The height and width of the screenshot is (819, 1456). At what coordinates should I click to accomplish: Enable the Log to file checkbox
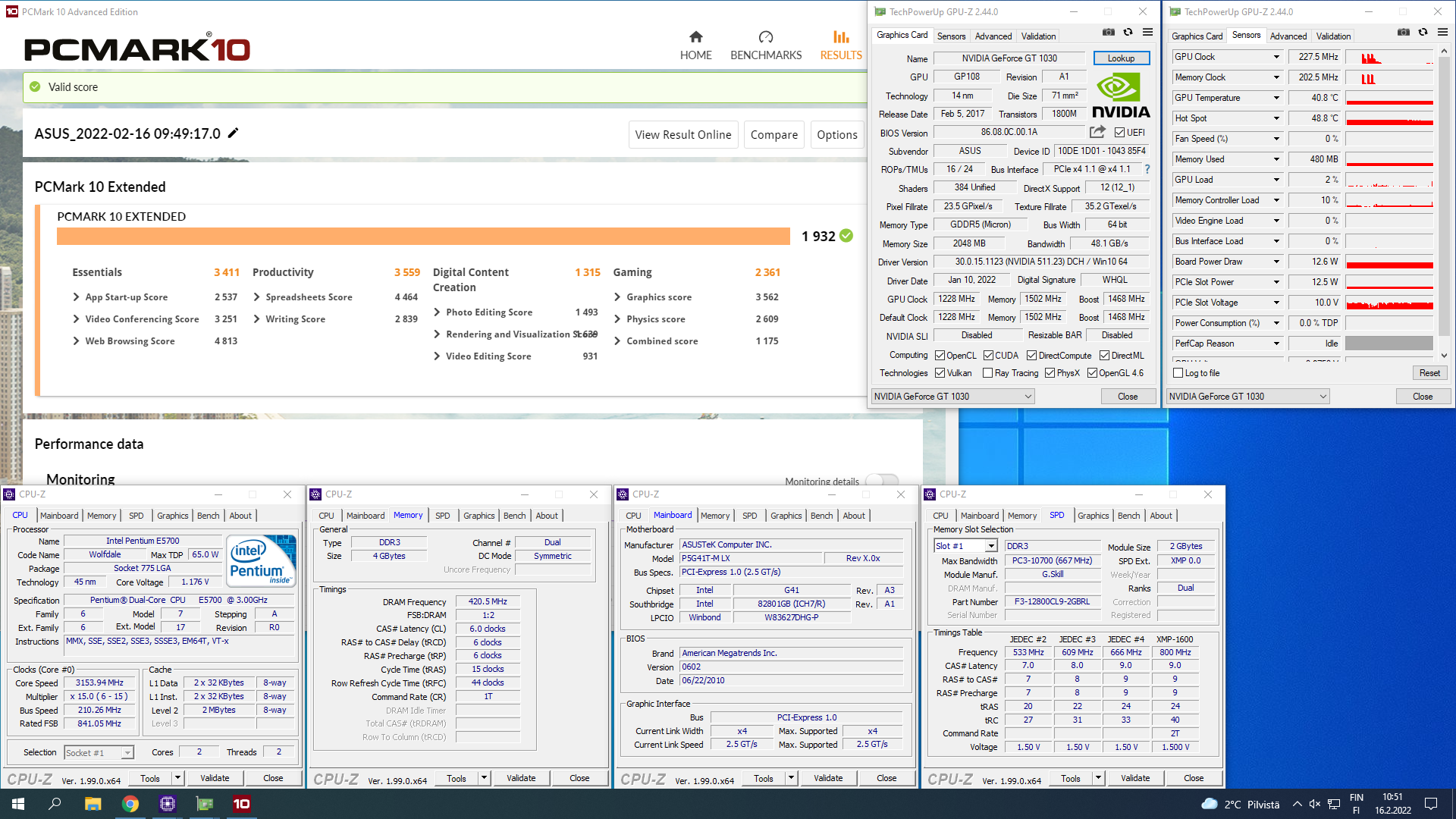click(x=1178, y=373)
